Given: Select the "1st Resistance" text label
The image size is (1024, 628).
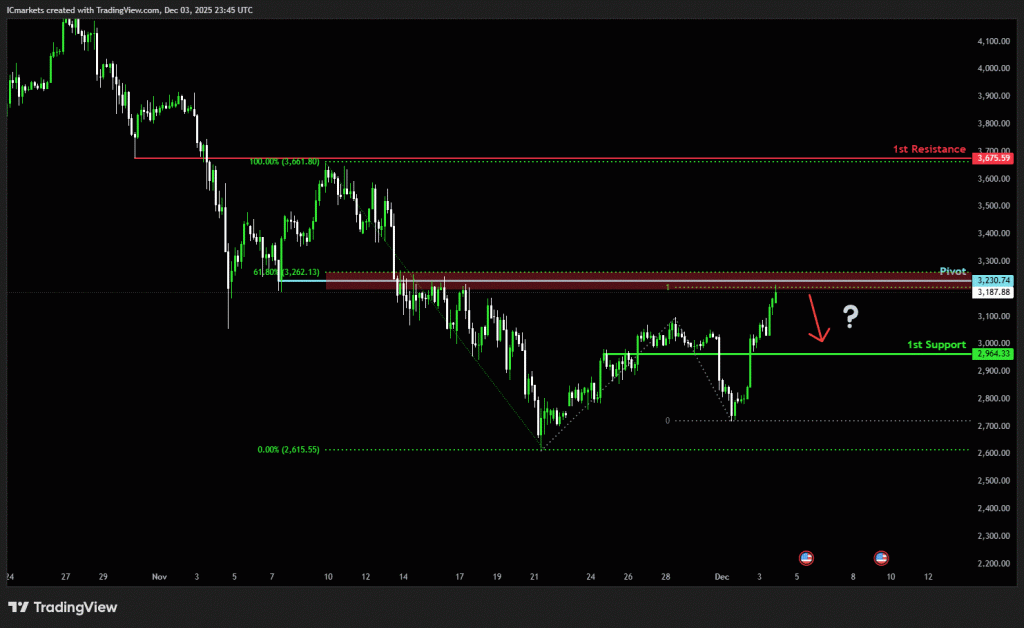Looking at the screenshot, I should coord(929,149).
